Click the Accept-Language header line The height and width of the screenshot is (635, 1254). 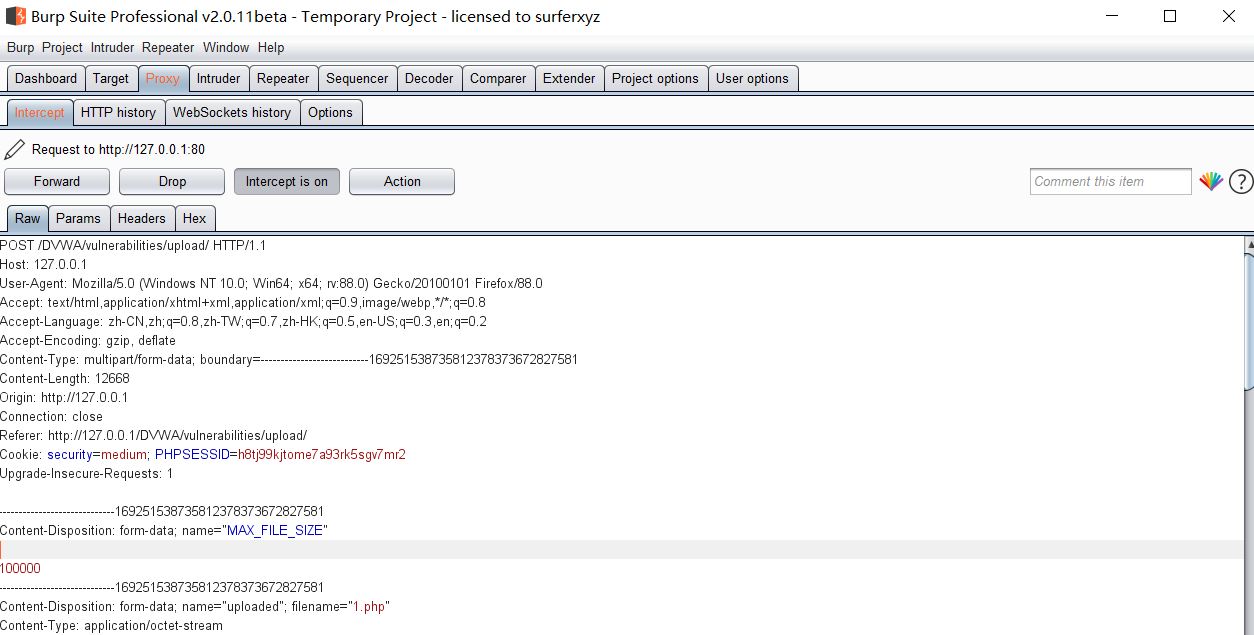click(x=243, y=322)
